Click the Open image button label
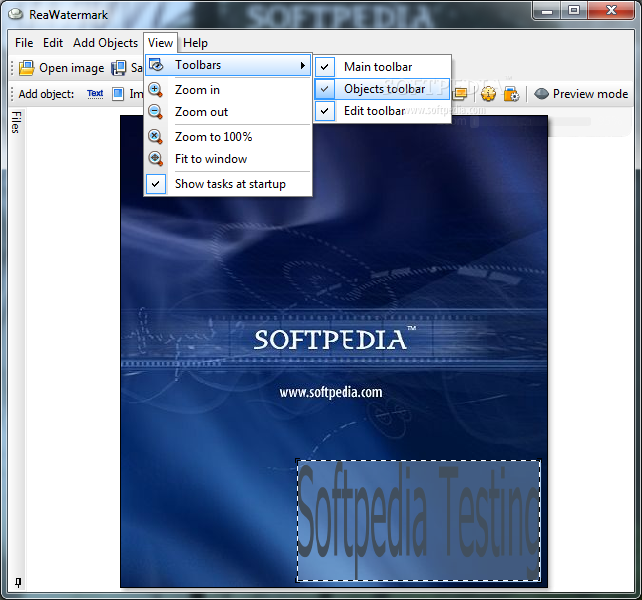The height and width of the screenshot is (600, 642). point(72,68)
